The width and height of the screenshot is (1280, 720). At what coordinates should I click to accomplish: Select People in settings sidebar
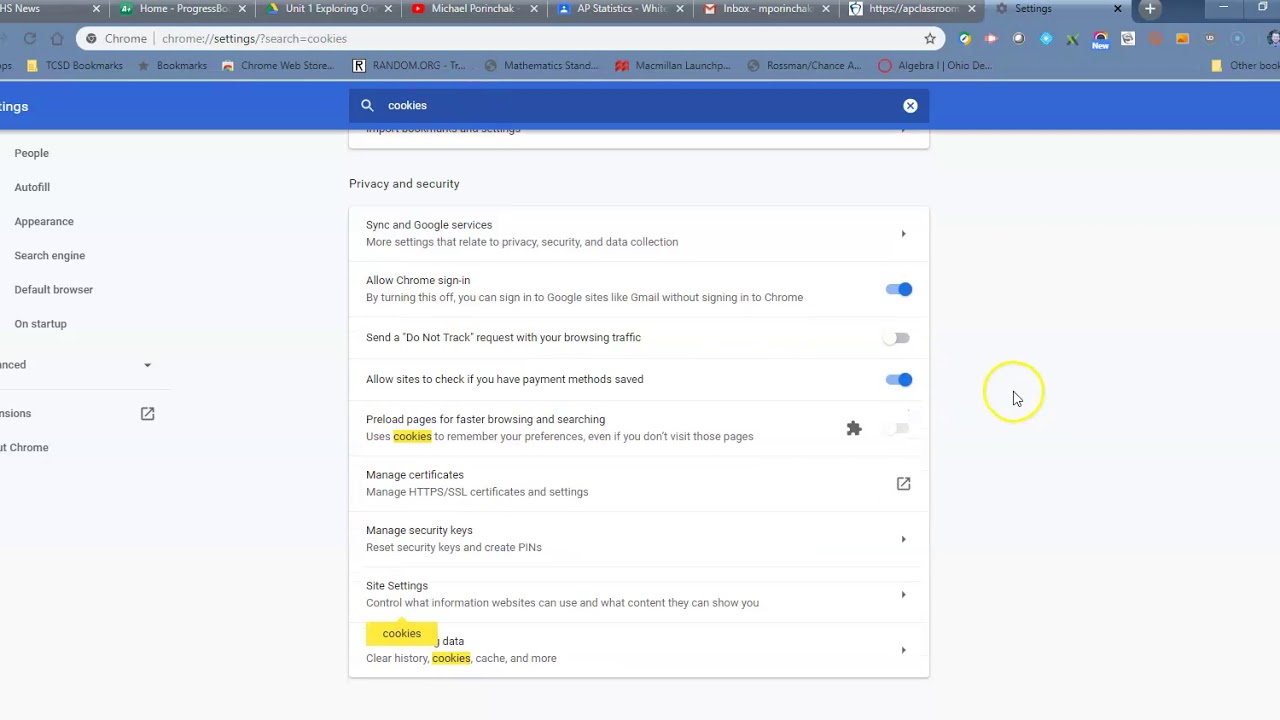[31, 154]
